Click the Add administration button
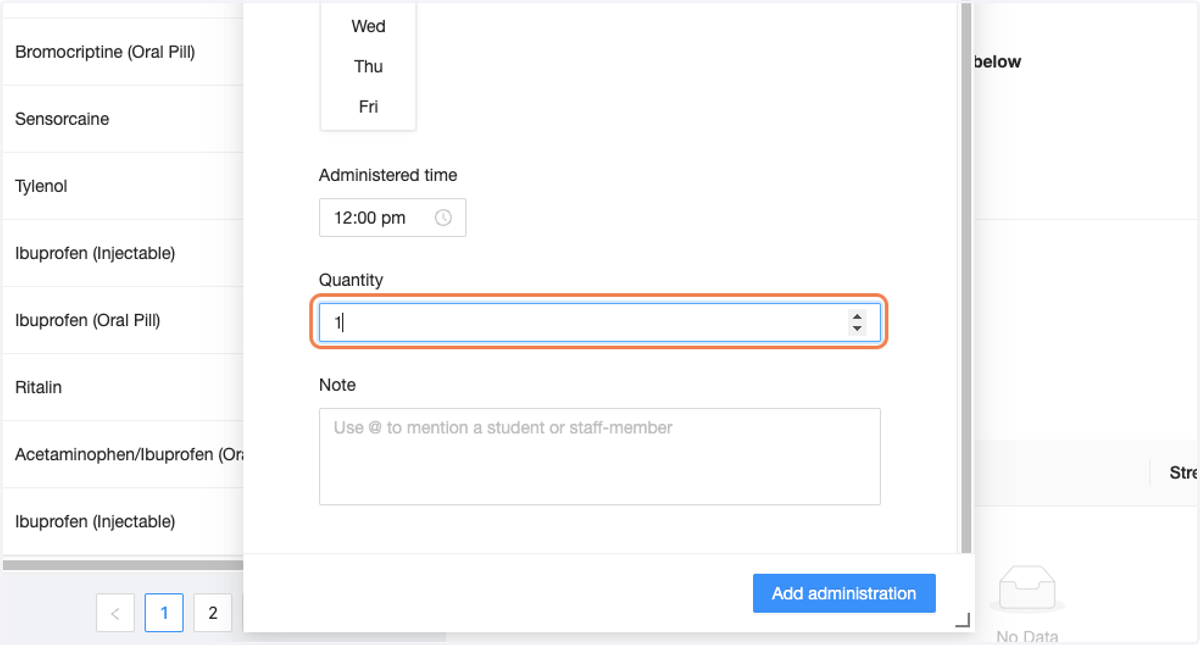Screen dimensions: 1200x645 coord(844,593)
